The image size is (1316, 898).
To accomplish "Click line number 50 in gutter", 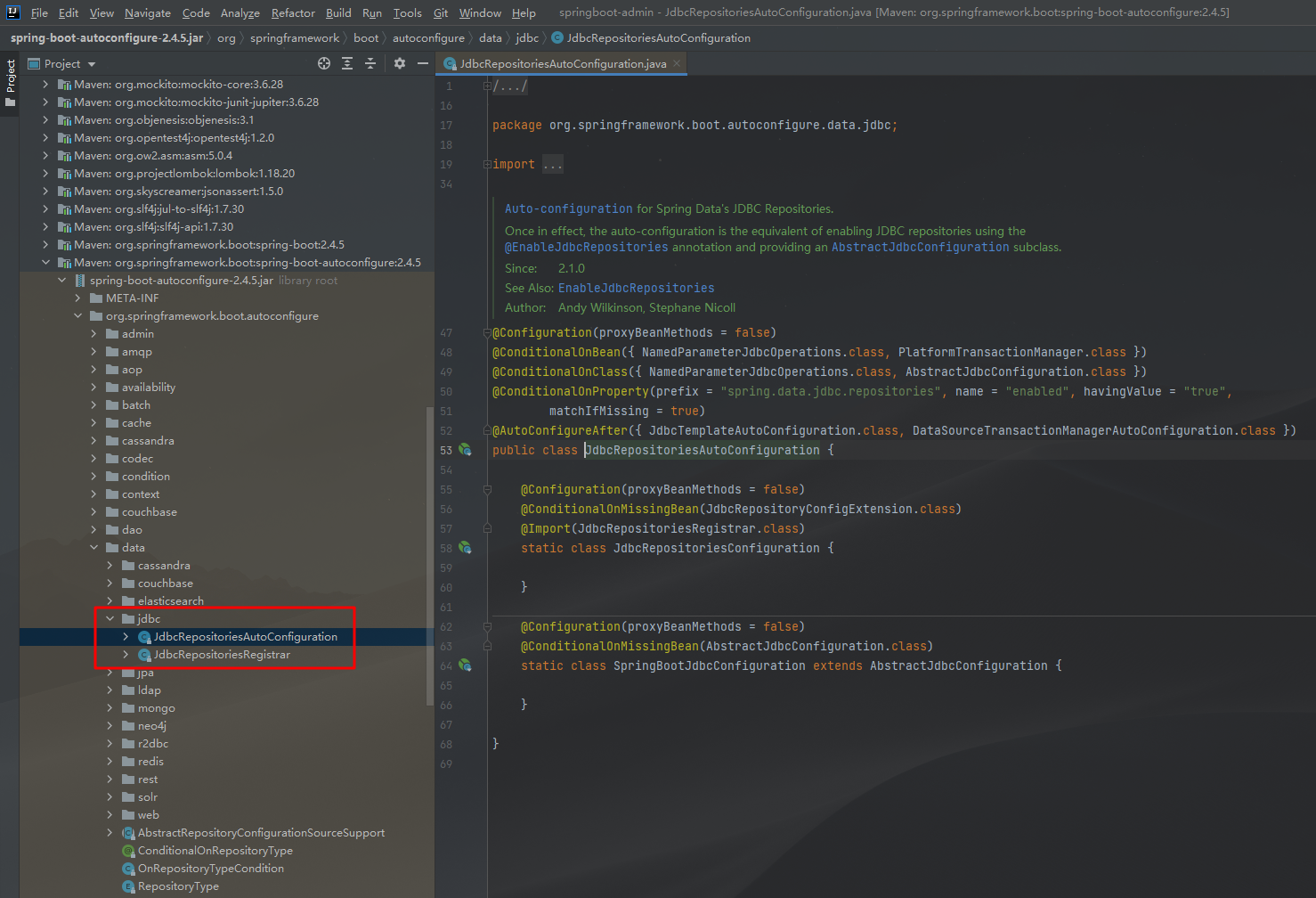I will (446, 391).
